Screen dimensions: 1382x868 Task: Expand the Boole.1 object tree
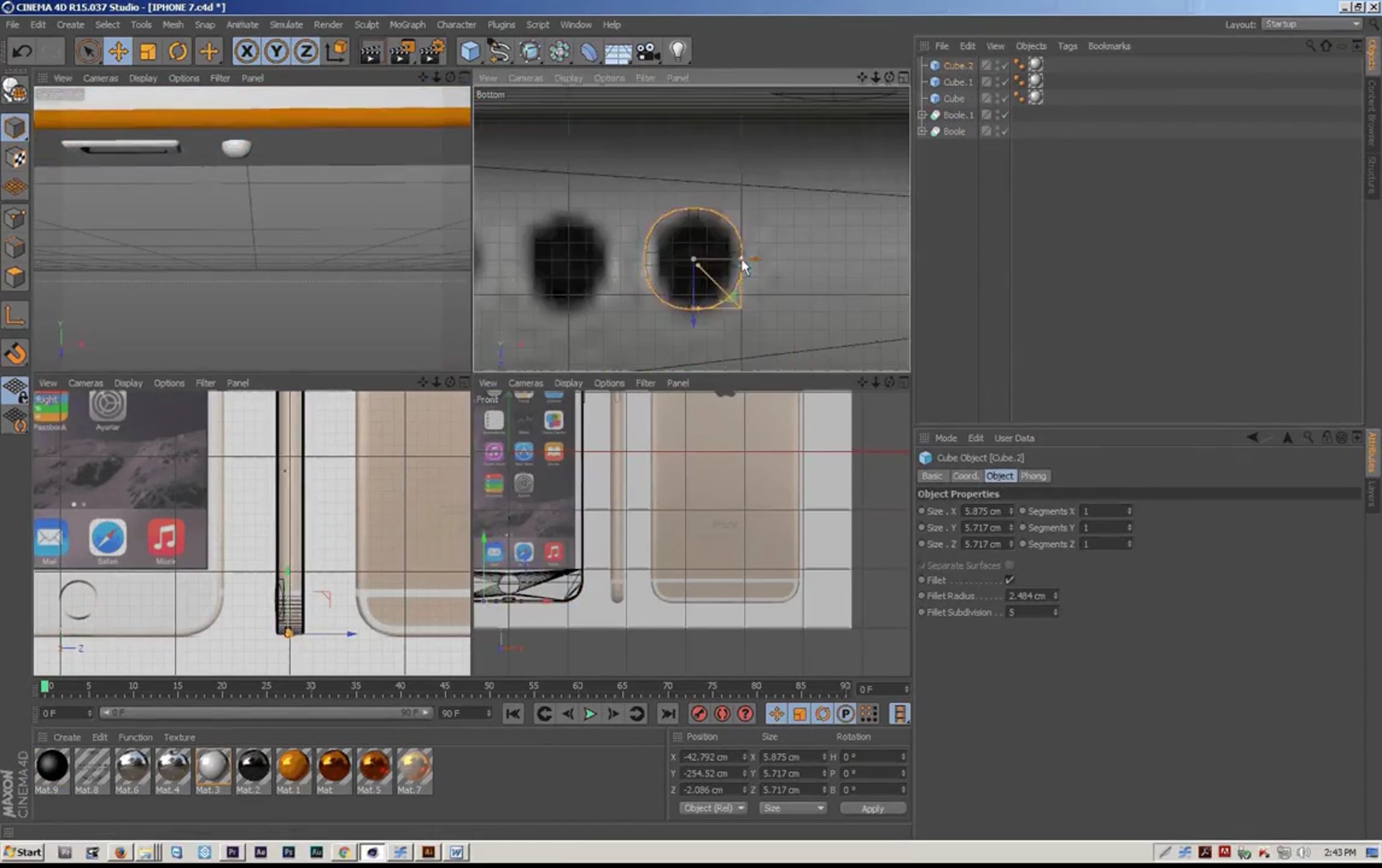[922, 115]
